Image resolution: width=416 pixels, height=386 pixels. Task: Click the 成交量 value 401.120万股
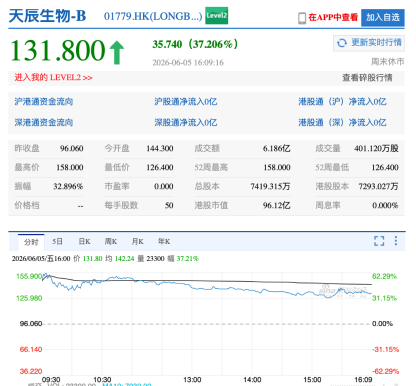(376, 148)
